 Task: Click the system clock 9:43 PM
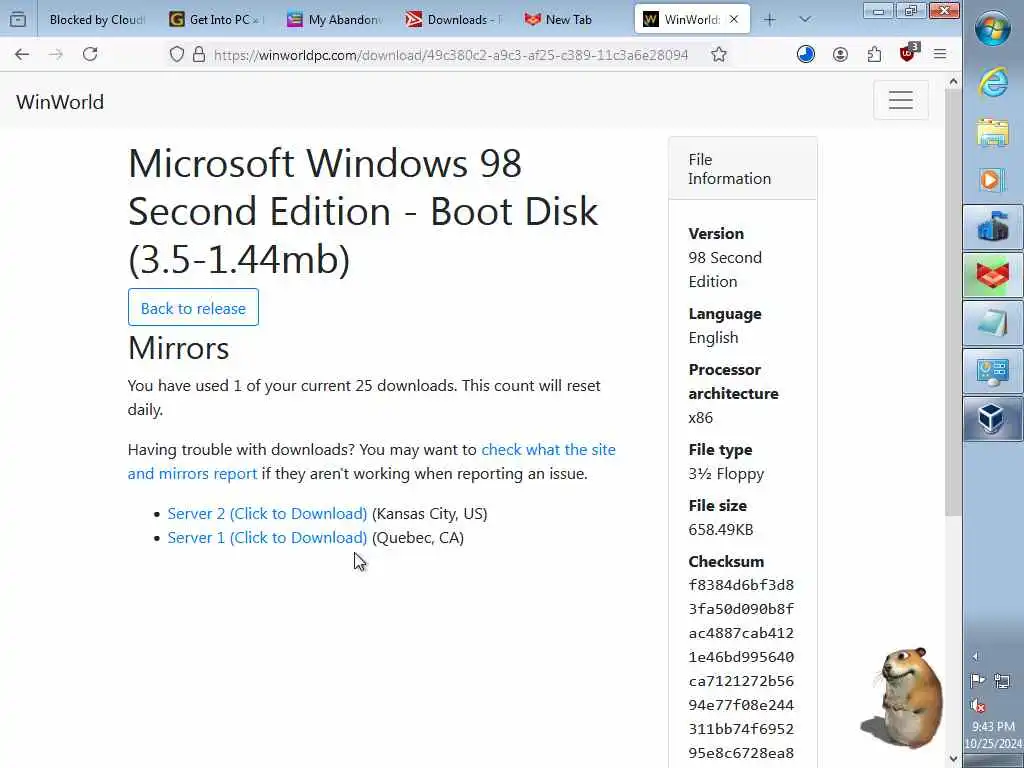[993, 727]
